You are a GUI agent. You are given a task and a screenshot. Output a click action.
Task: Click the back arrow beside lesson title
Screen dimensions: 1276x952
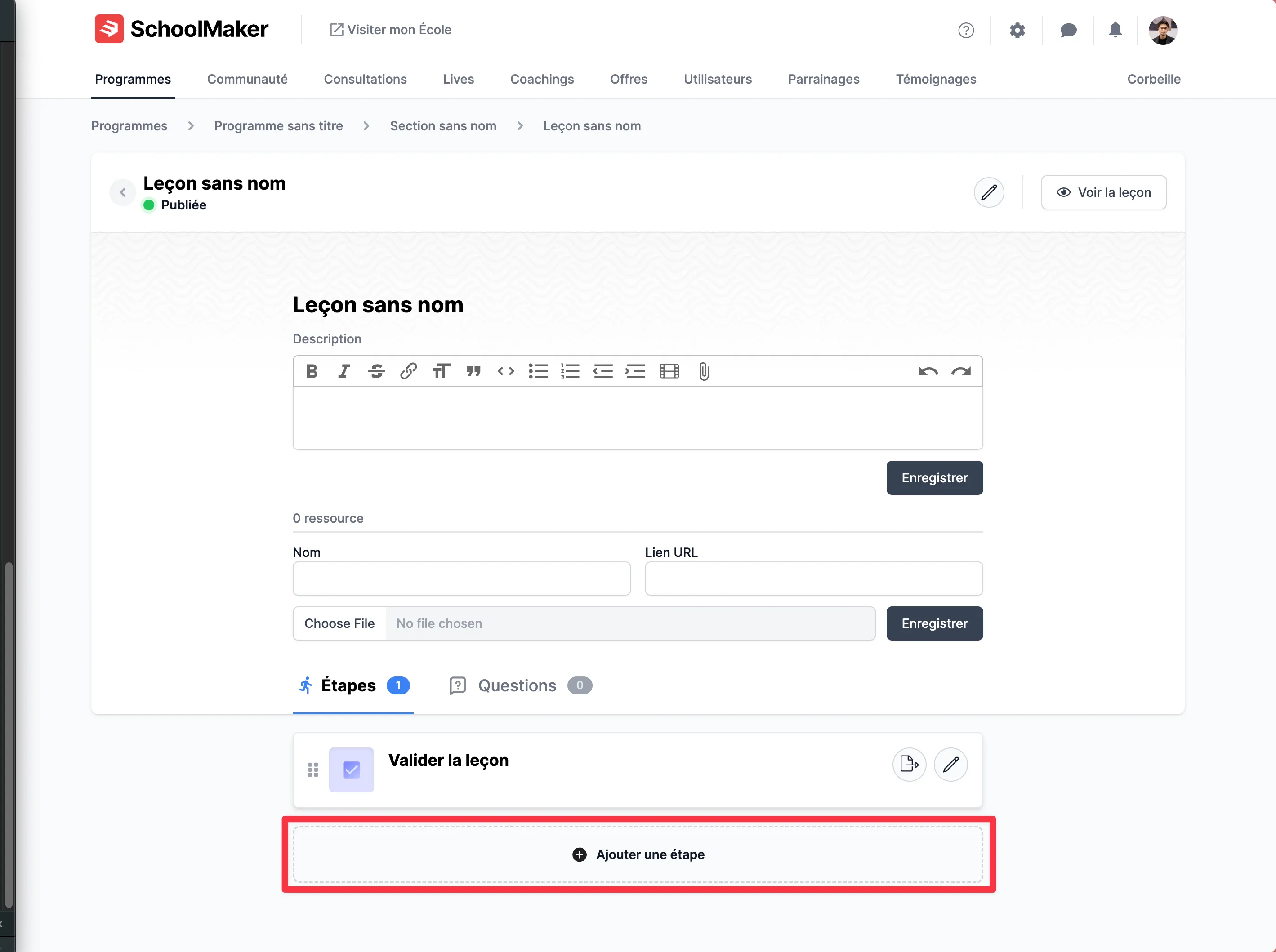pyautogui.click(x=123, y=192)
